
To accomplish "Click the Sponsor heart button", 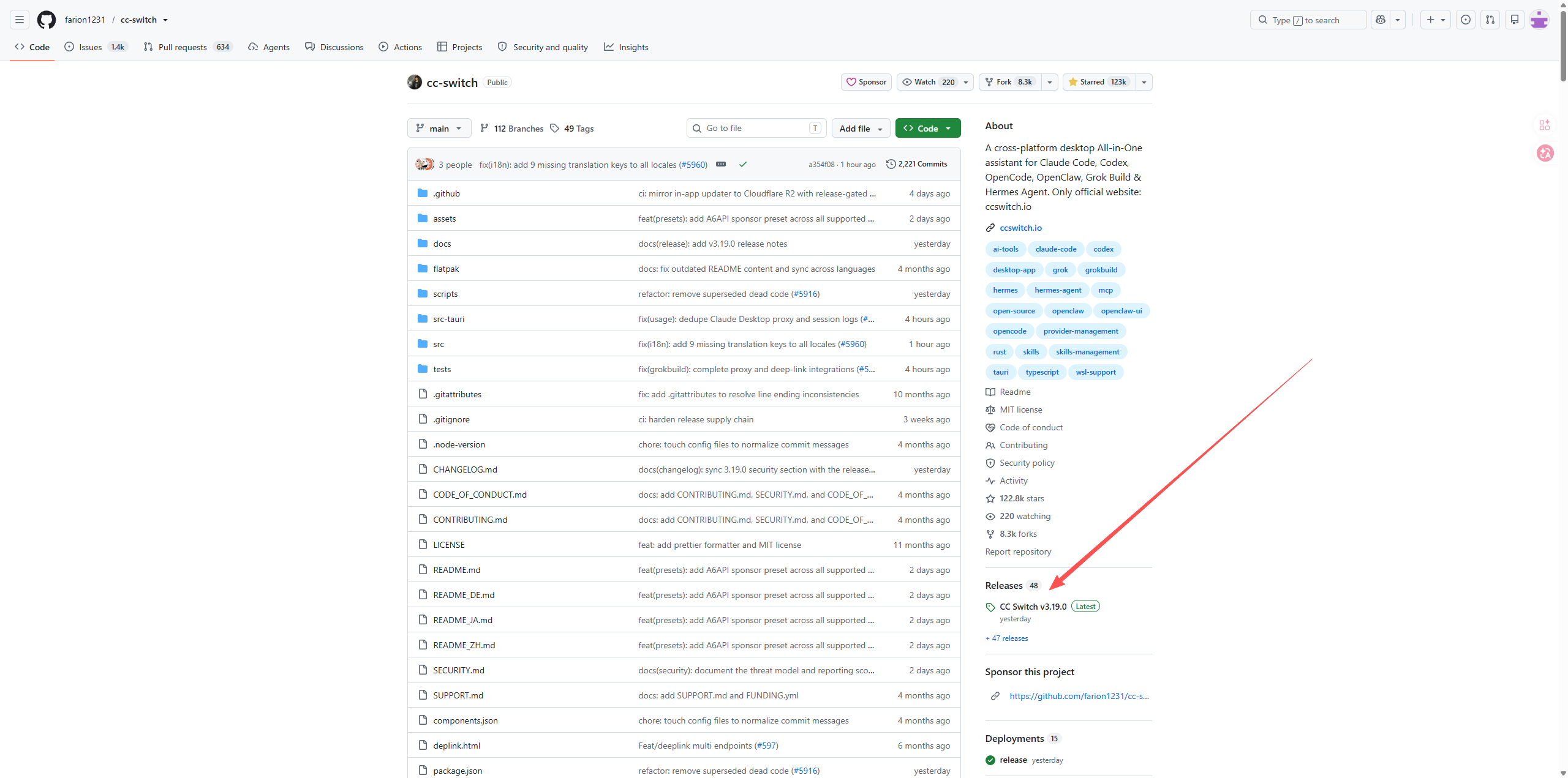I will click(866, 82).
